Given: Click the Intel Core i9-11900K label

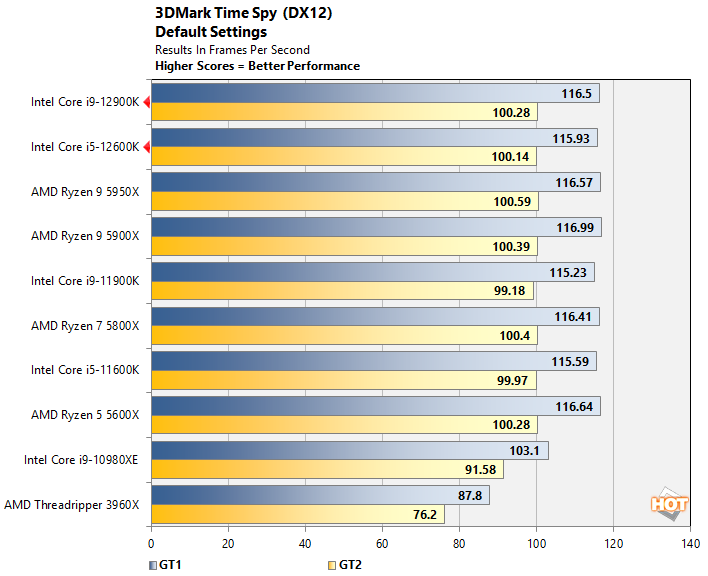Looking at the screenshot, I should (84, 281).
